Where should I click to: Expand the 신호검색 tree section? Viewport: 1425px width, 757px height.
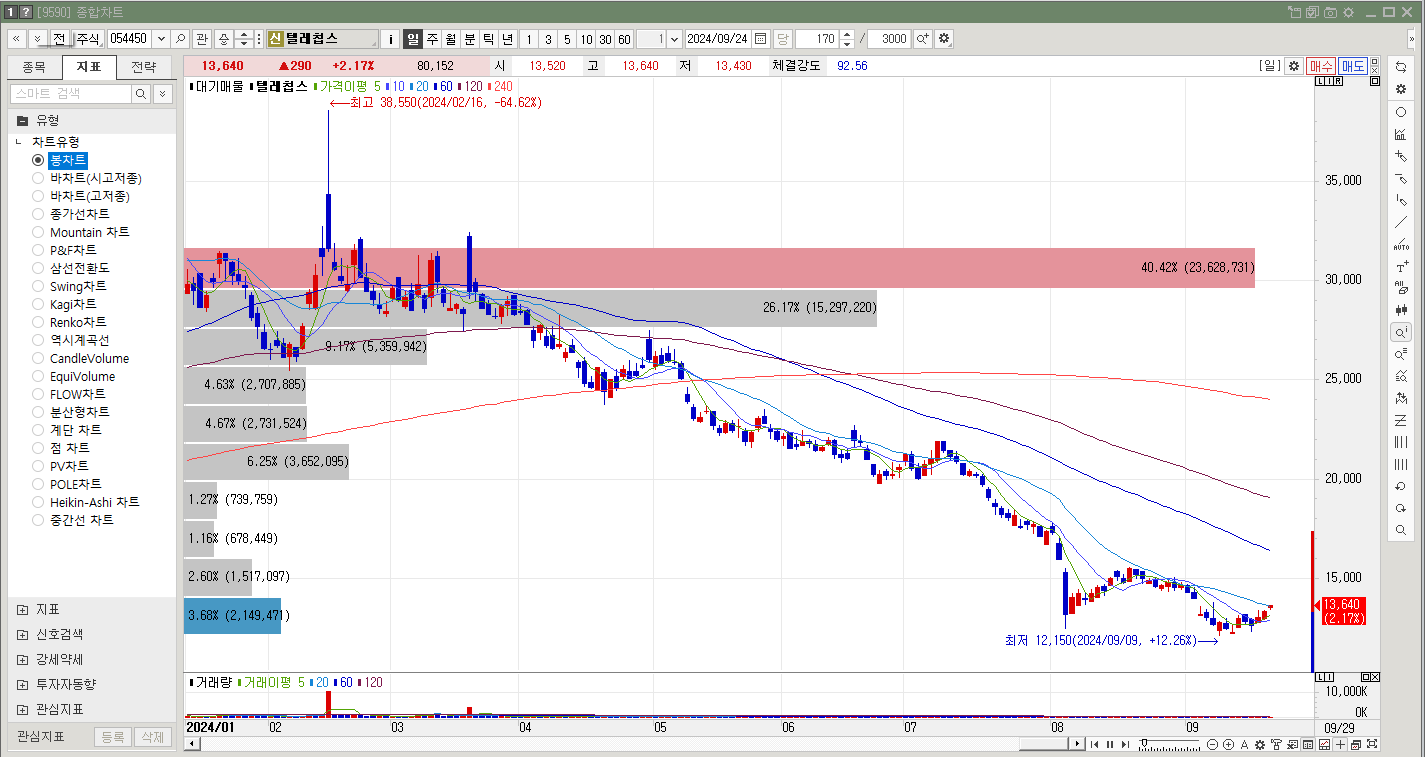click(x=22, y=634)
